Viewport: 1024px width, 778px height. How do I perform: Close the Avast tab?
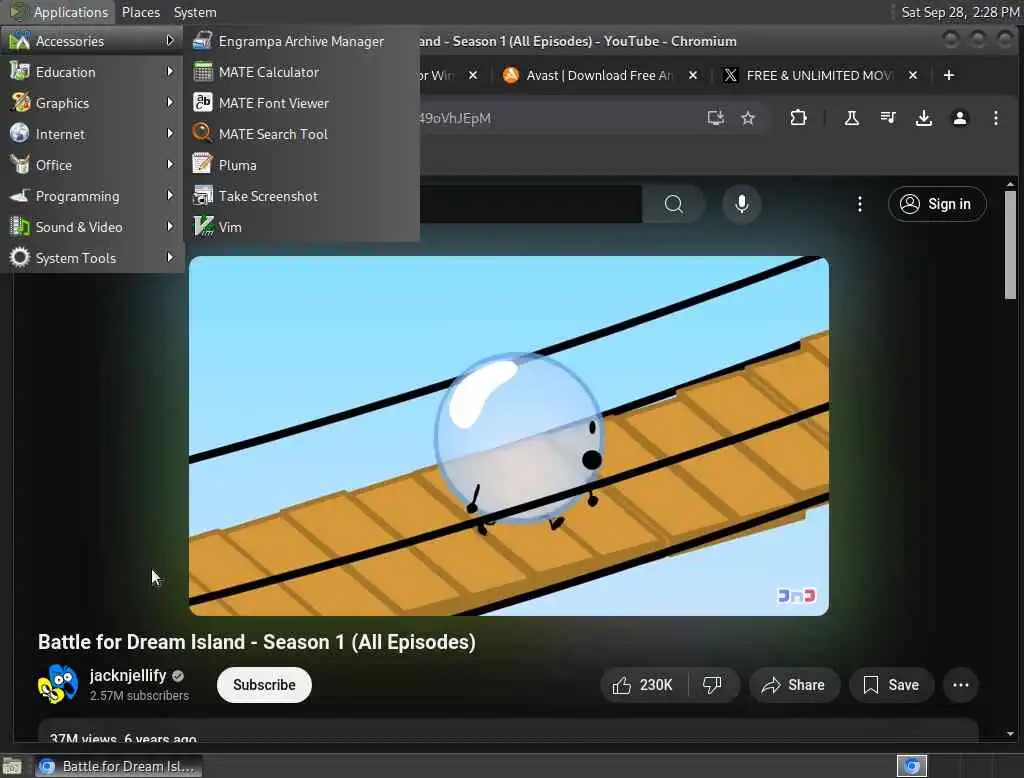point(693,75)
